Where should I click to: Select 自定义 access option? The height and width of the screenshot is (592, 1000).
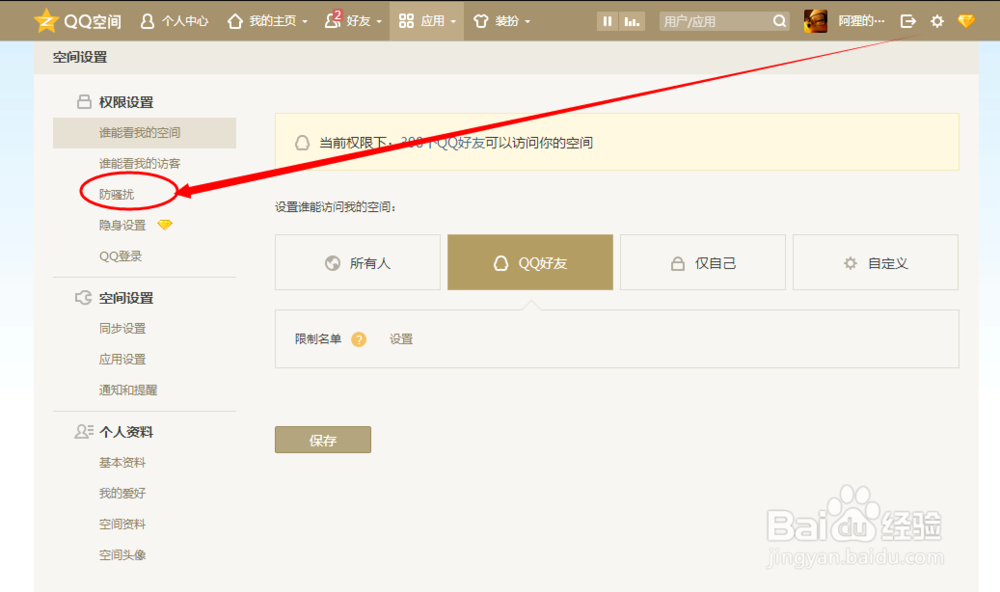(x=875, y=262)
